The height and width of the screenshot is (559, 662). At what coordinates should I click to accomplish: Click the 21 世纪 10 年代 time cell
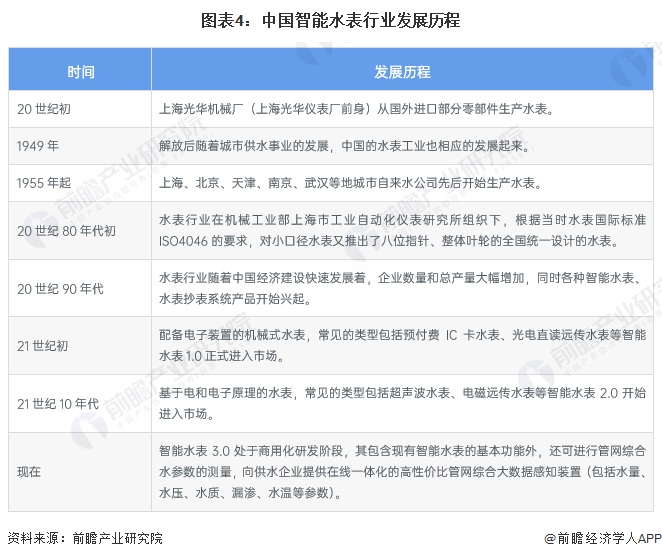[x=80, y=404]
